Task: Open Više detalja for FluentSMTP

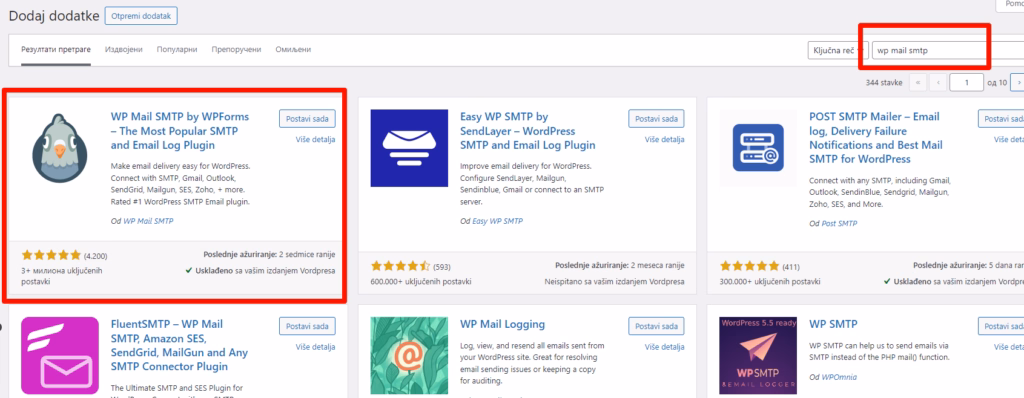Action: coord(315,346)
